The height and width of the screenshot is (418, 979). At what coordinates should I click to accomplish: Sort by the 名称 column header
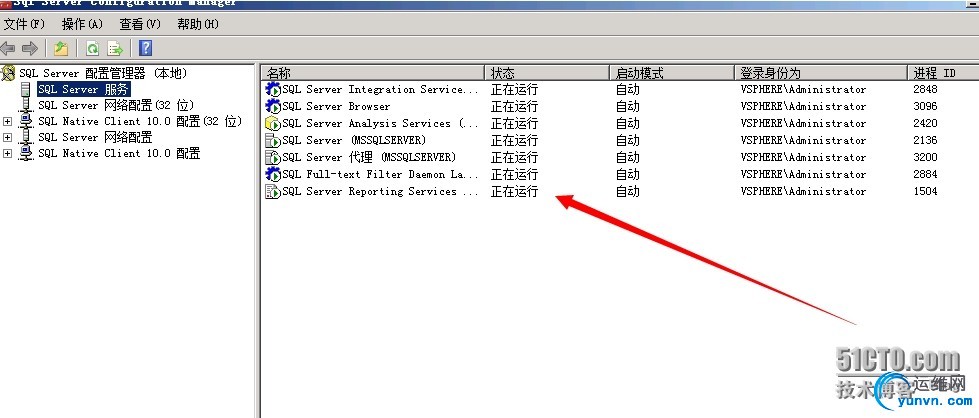373,73
